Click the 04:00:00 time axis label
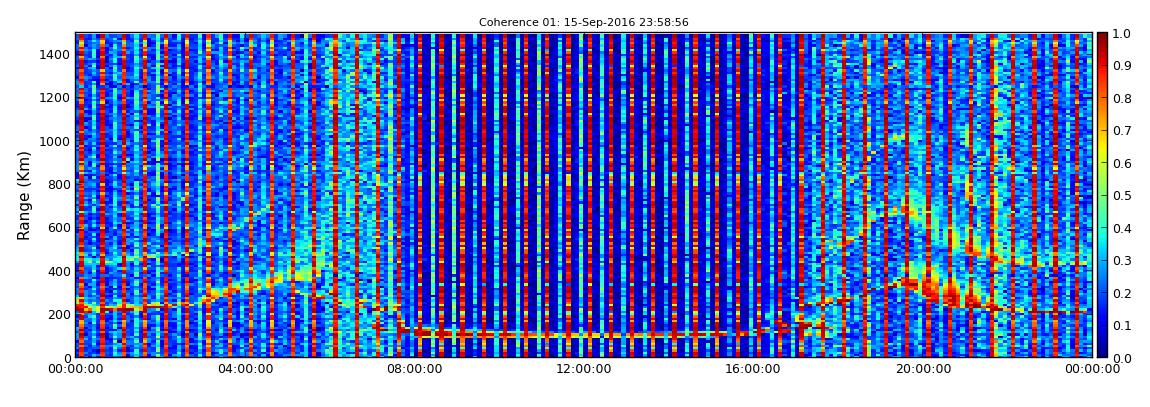This screenshot has height=407, width=1150. coord(246,369)
